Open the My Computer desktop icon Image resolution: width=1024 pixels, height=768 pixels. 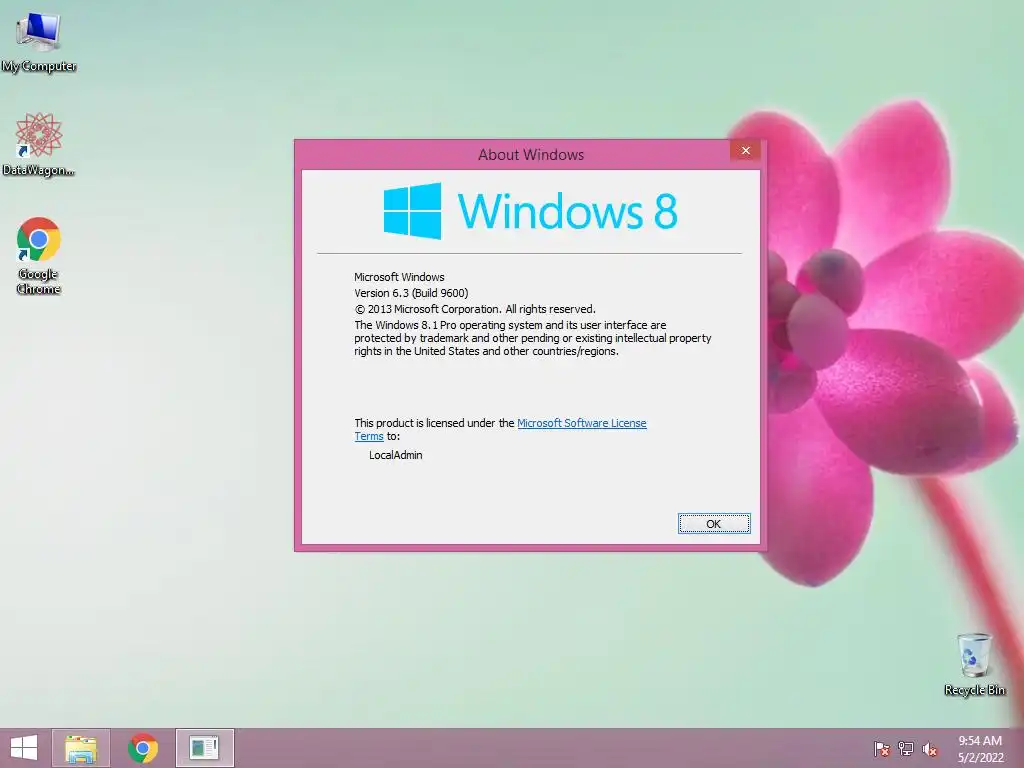[x=39, y=42]
